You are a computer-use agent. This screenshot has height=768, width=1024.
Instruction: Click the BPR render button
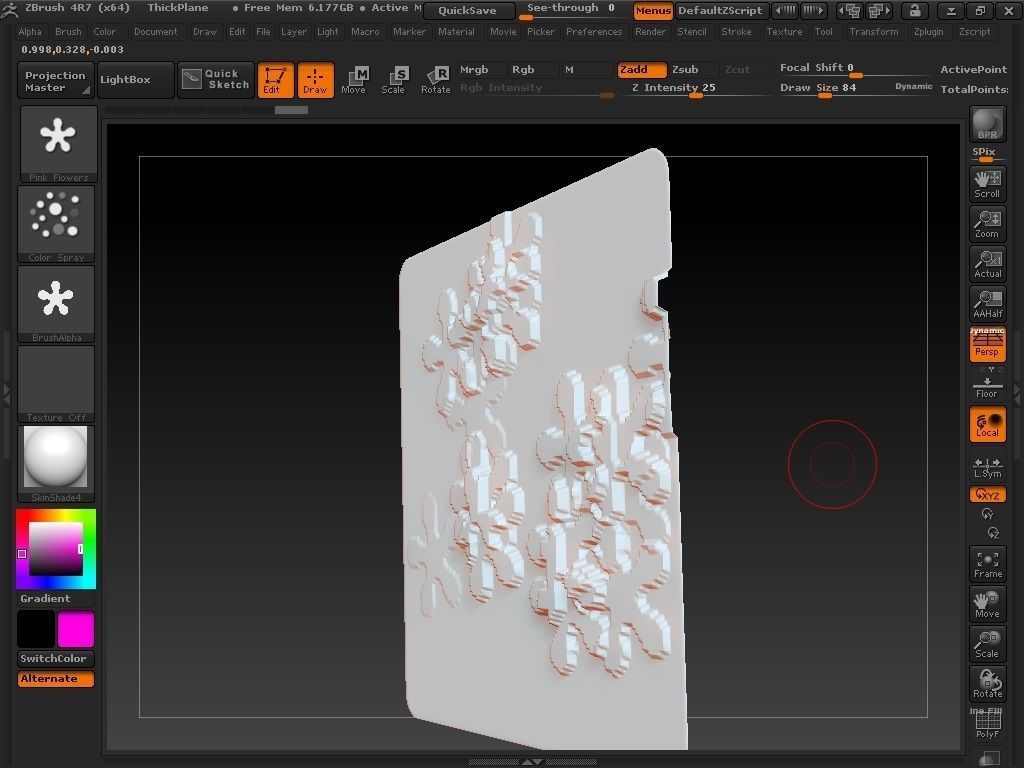987,123
